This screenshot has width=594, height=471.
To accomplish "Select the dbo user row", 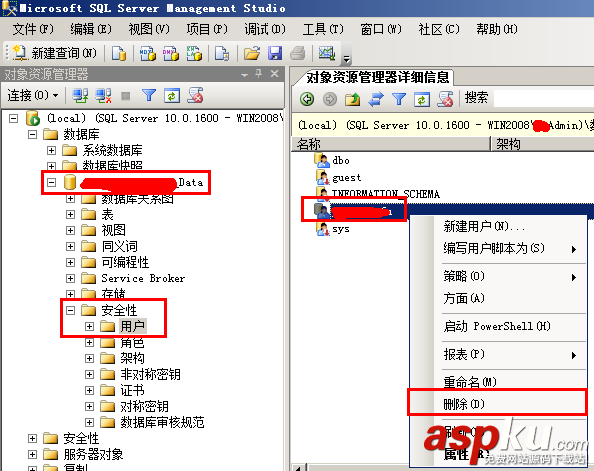I will point(341,161).
